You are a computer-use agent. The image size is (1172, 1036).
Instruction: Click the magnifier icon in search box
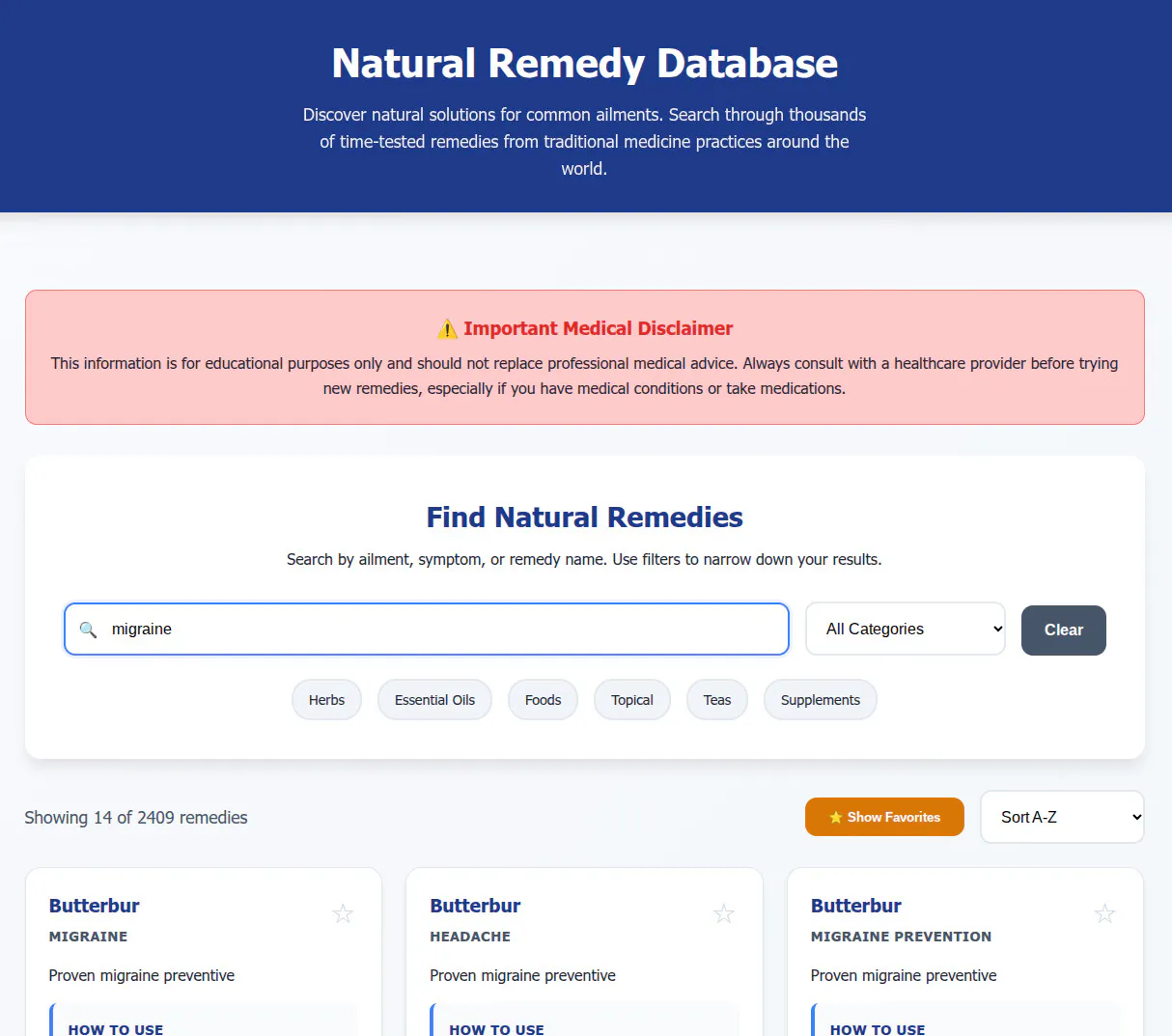[88, 630]
